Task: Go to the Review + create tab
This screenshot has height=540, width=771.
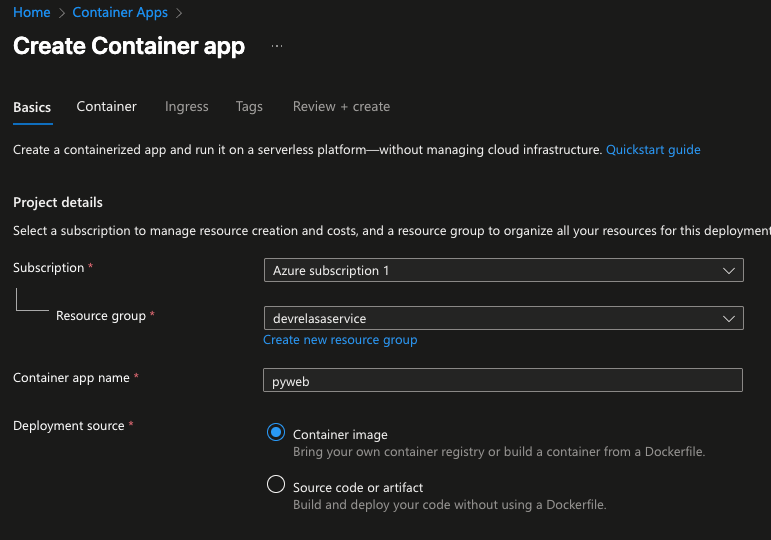Action: (x=341, y=106)
